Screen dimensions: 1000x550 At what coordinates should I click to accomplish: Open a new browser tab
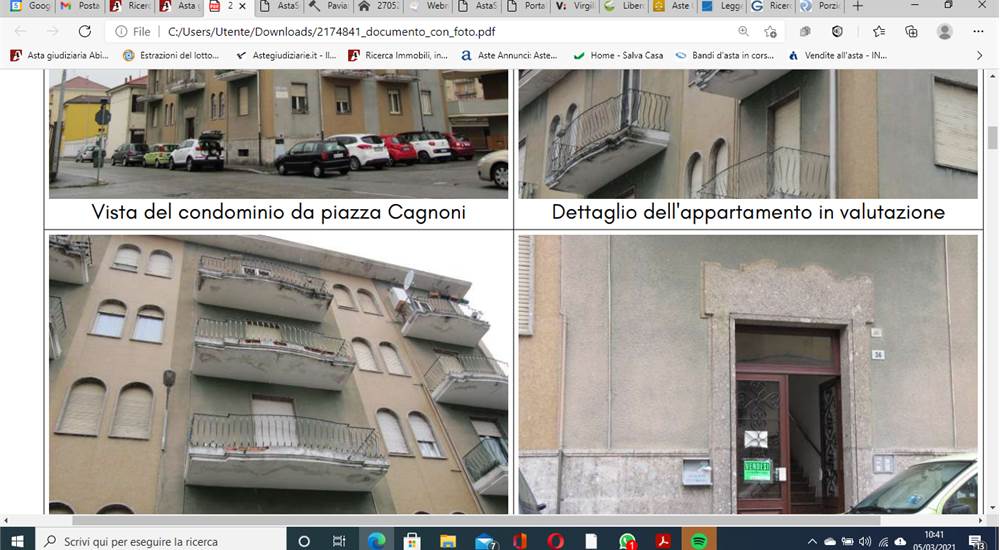coord(858,6)
